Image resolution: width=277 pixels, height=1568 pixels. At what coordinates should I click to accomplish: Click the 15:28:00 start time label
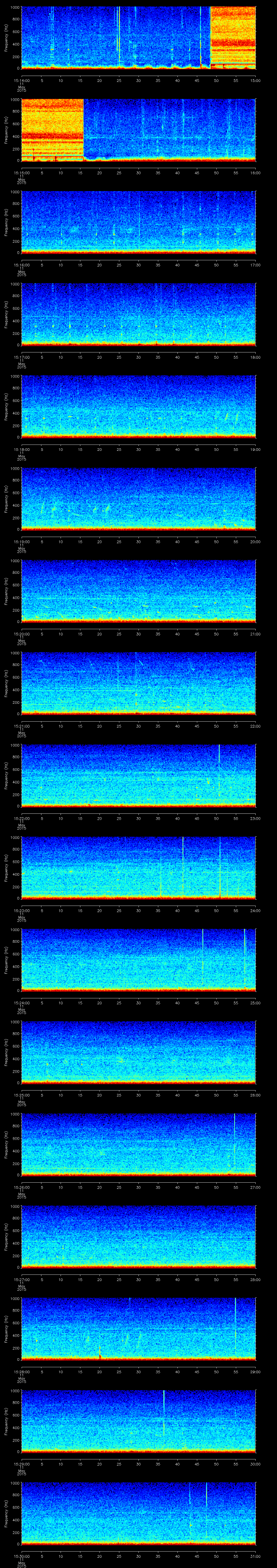21,1371
